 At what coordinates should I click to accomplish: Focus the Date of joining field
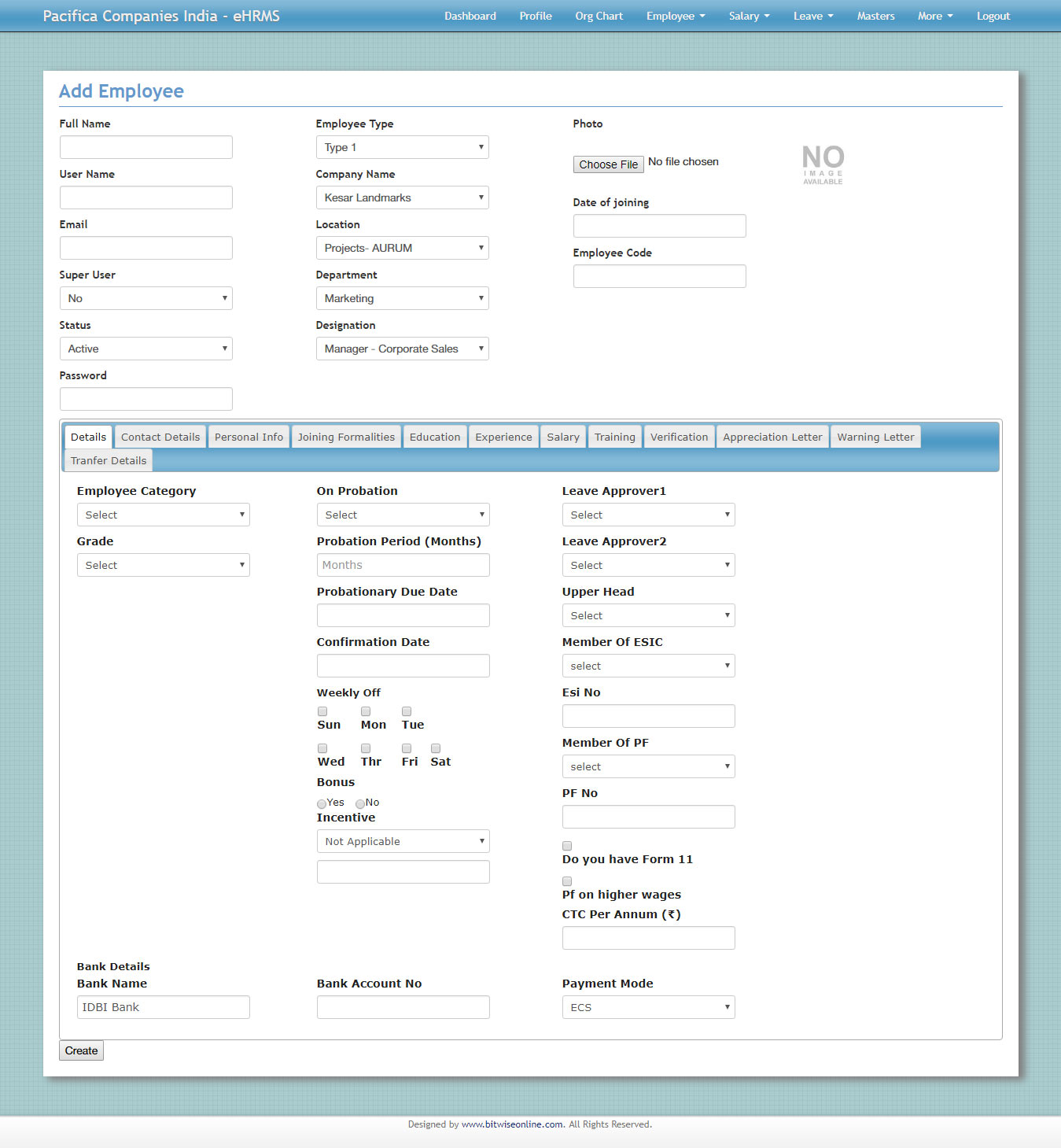click(x=659, y=226)
